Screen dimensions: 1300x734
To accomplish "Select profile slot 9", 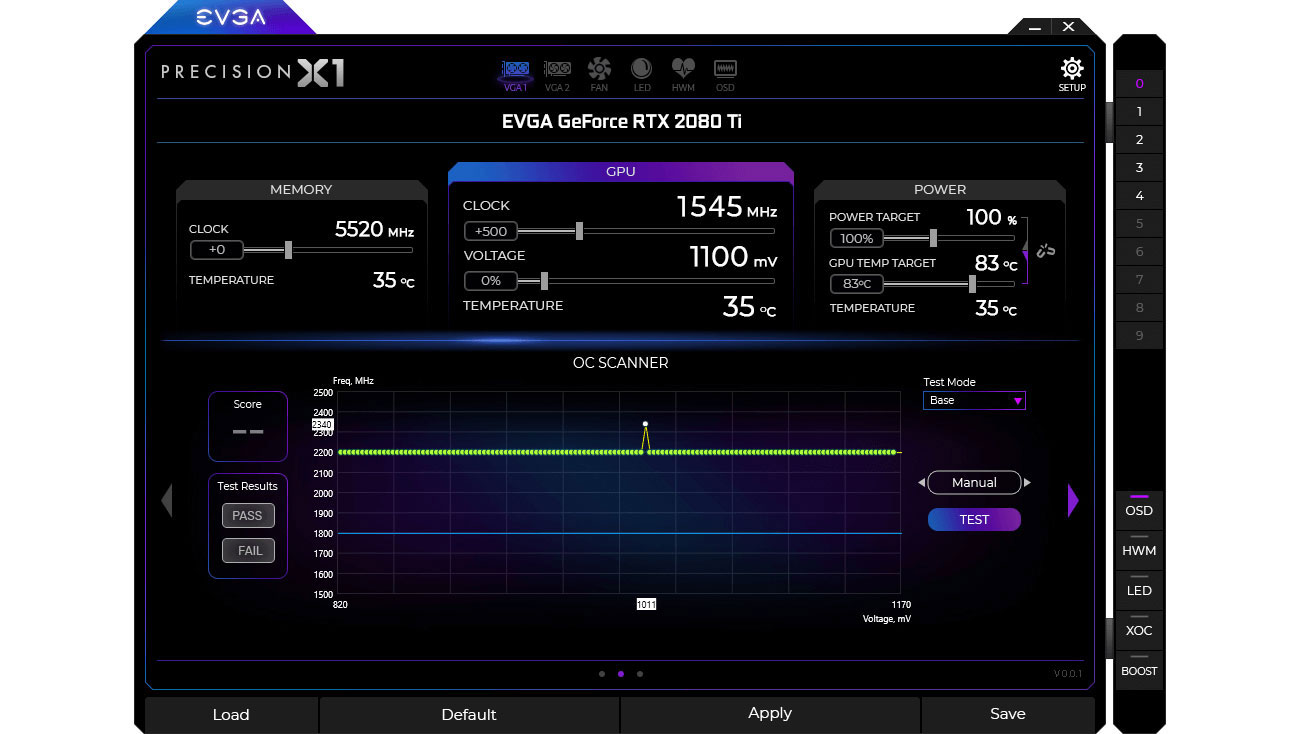I will point(1139,336).
